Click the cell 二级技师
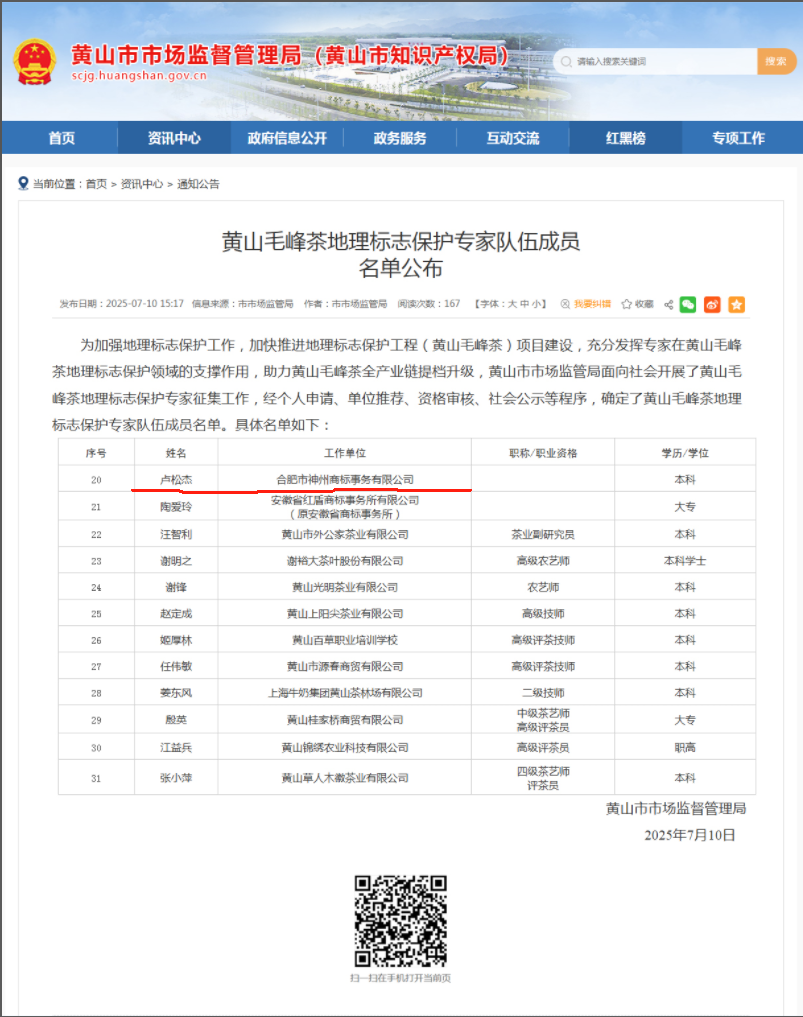 coord(543,693)
